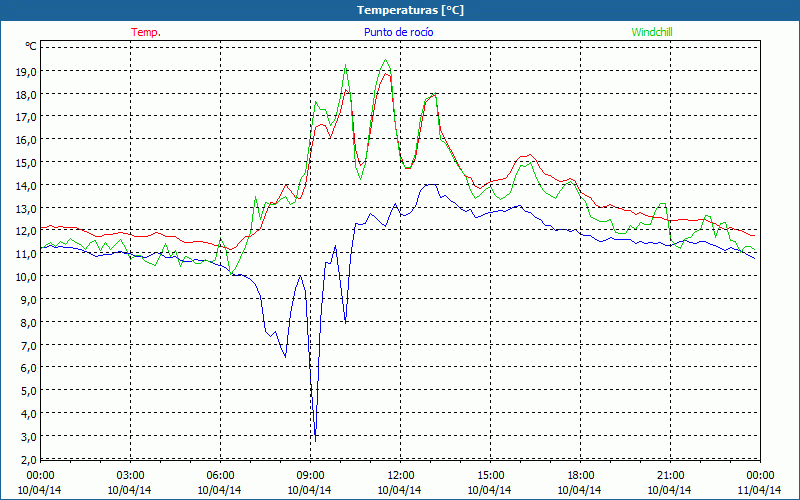
Task: Click the "15:00" time label
Action: click(x=490, y=476)
